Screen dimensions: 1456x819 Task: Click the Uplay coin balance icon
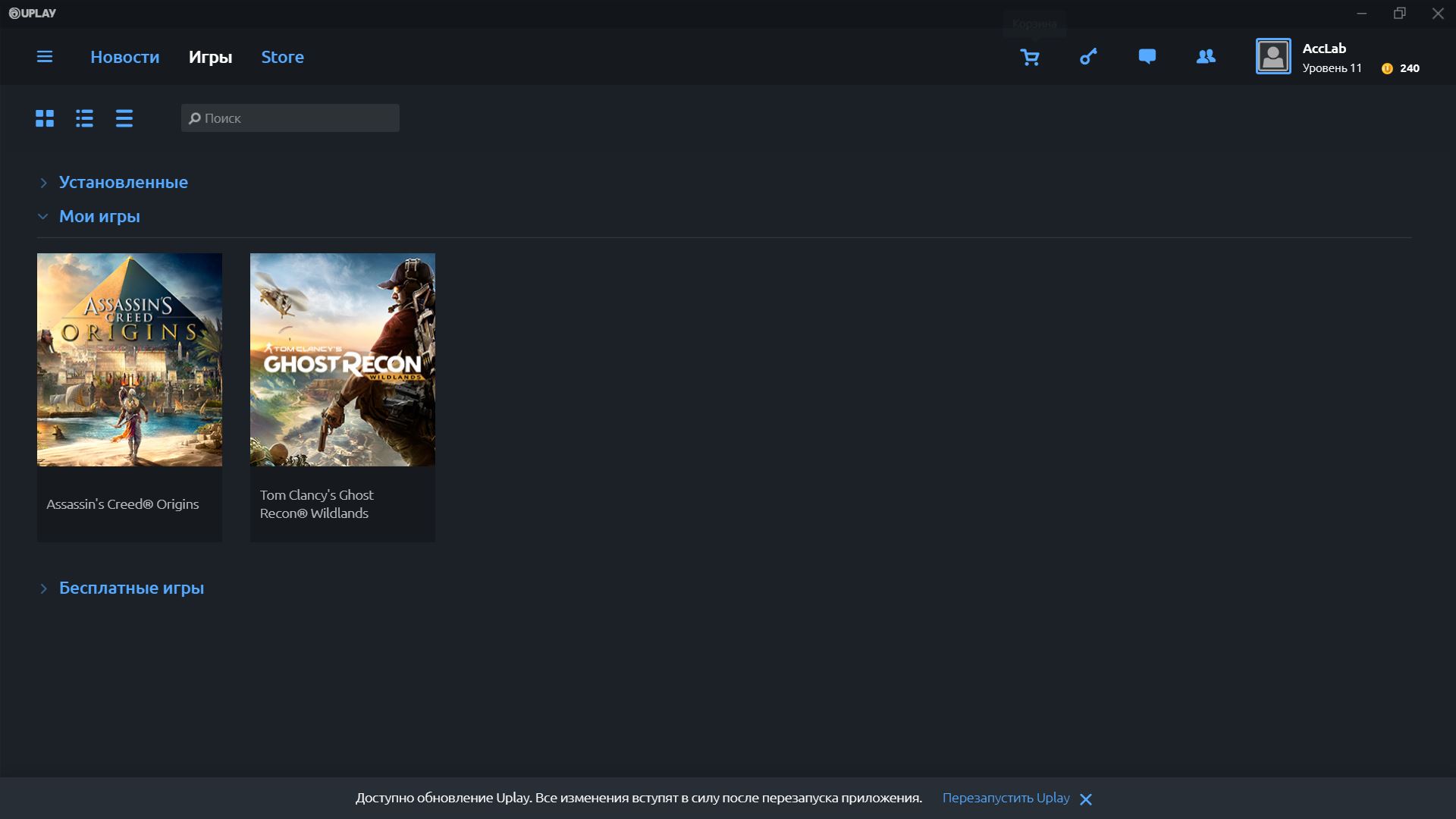[1387, 68]
